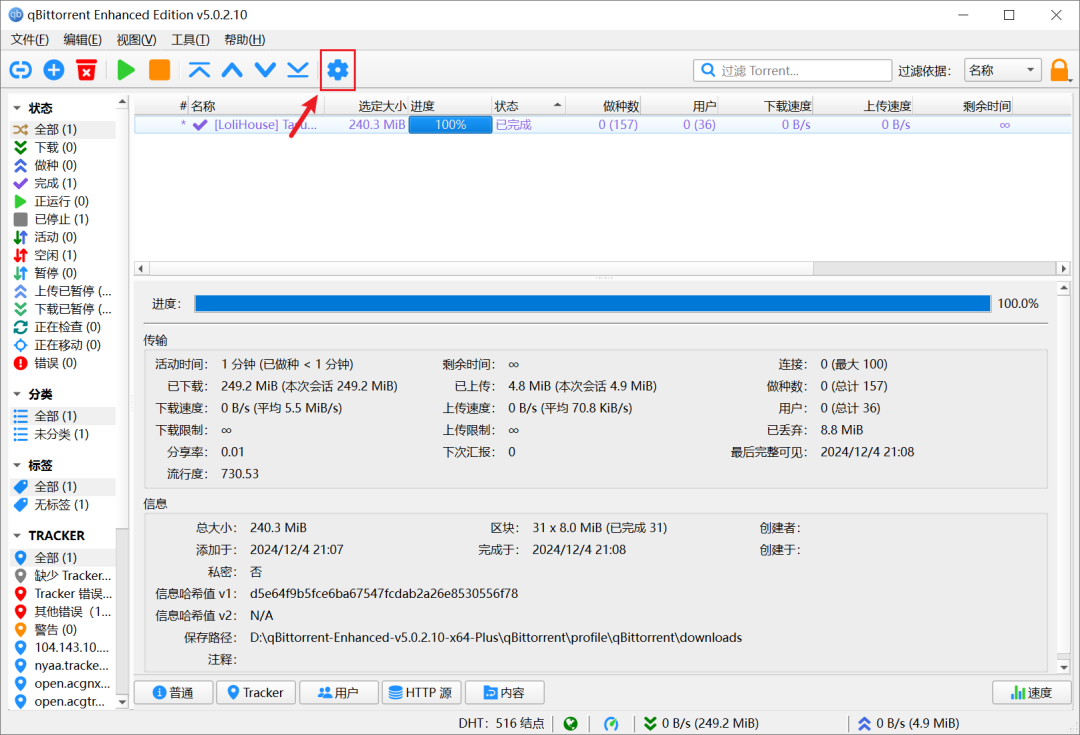
Task: Click the download speed status 0 B/s (249.2 MiB)
Action: tap(701, 723)
